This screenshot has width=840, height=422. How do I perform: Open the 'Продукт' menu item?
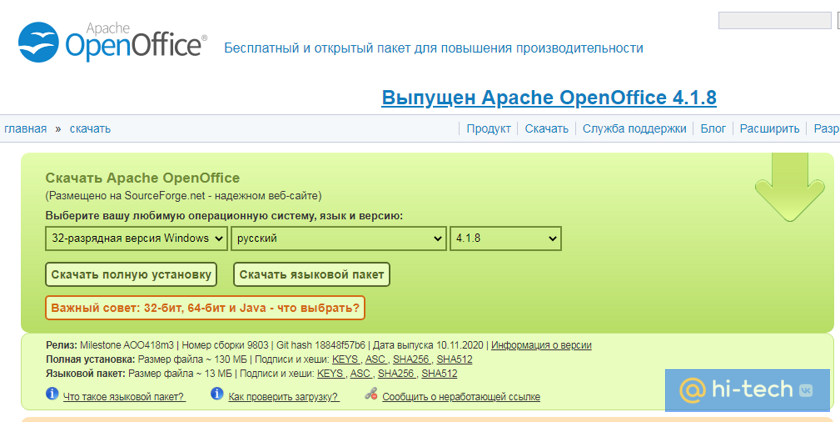pyautogui.click(x=489, y=129)
